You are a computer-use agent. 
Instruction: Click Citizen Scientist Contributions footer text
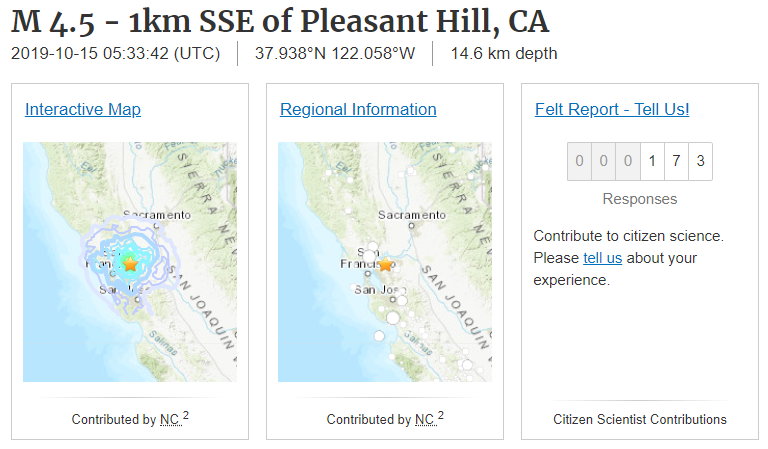640,420
